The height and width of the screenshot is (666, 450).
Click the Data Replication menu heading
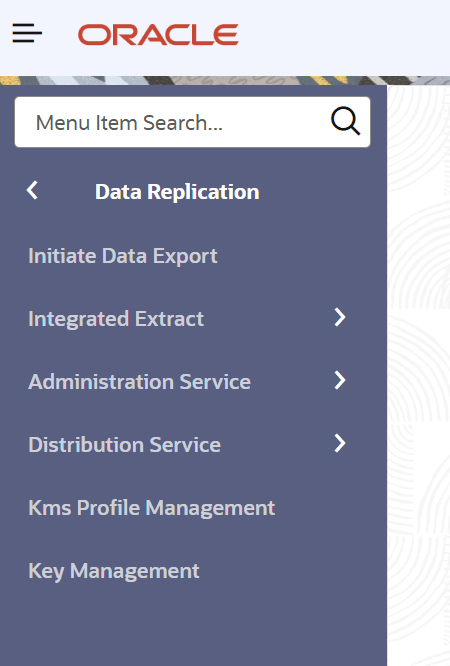click(x=177, y=192)
